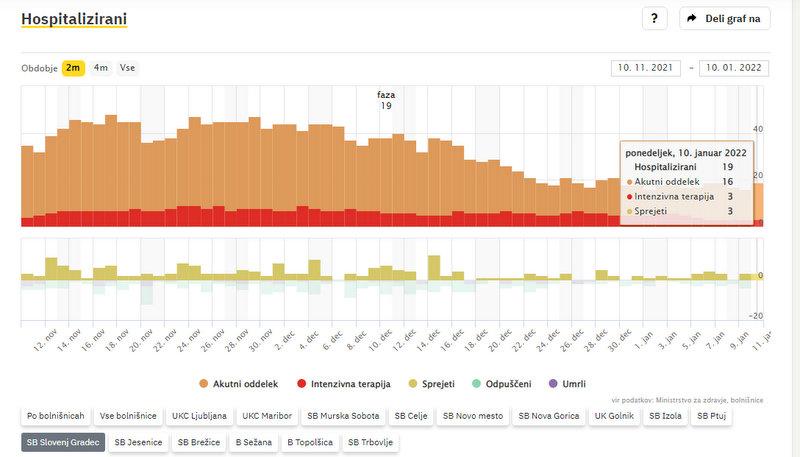Toggle Intenzivna terapija legend series
Viewport: 800px width, 457px height.
click(345, 384)
